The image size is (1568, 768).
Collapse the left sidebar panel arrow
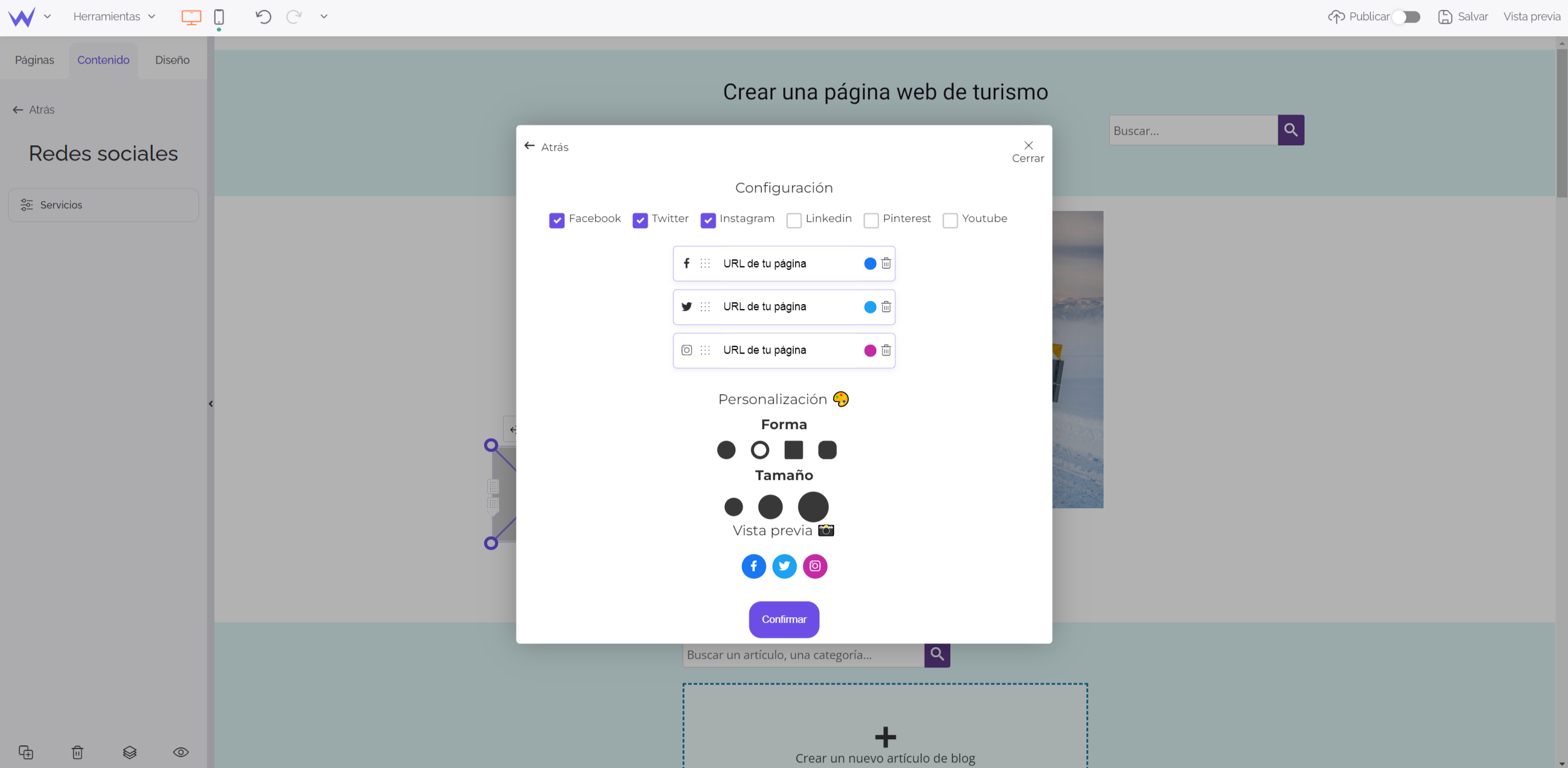tap(211, 403)
